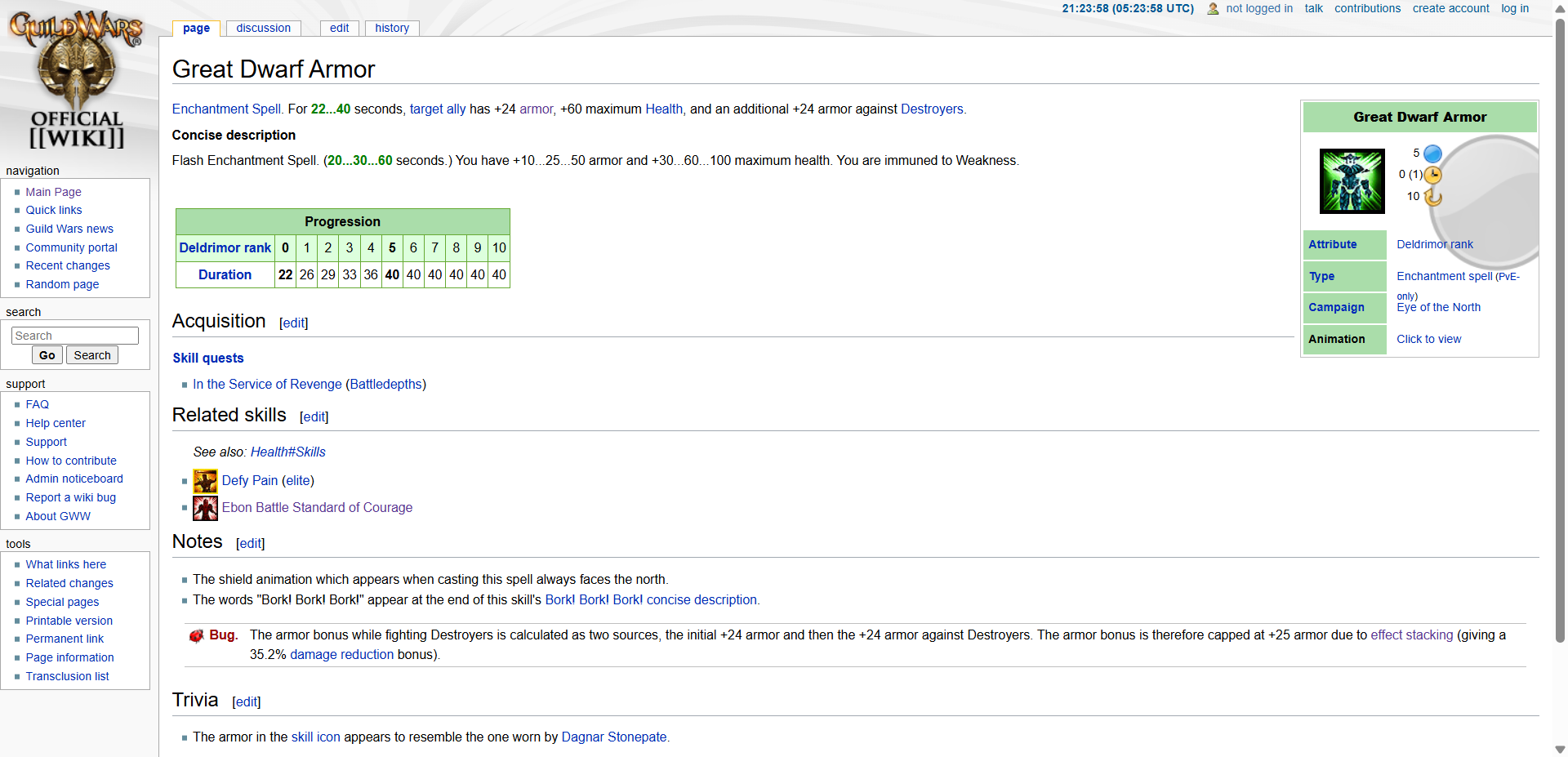The image size is (1568, 757).
Task: Open the Community portal link
Action: [71, 247]
